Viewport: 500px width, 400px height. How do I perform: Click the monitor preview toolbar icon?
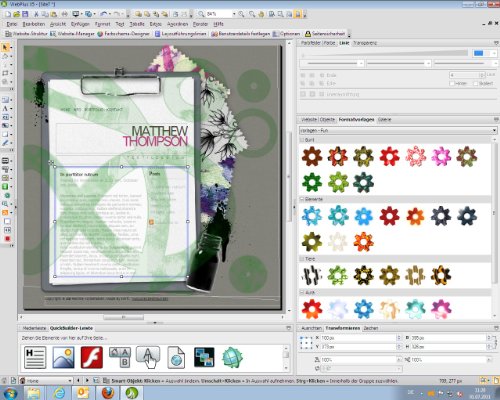click(x=76, y=14)
